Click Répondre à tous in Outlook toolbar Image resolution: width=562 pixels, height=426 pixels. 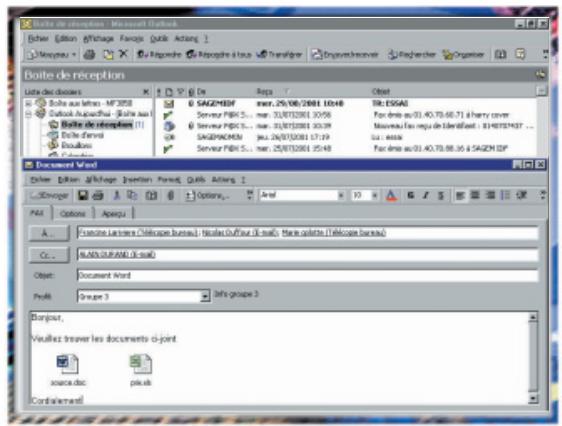coord(219,55)
